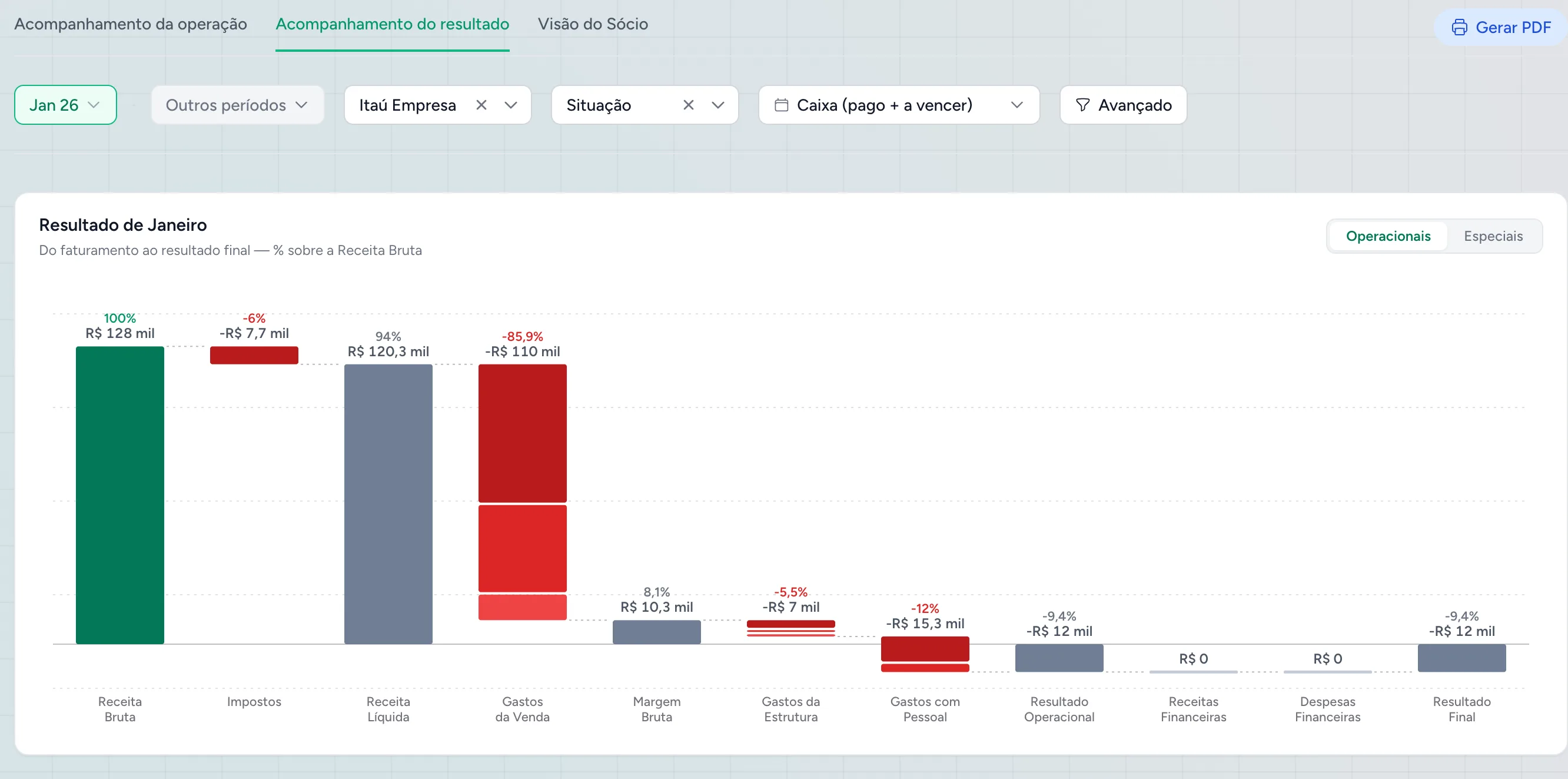Click the Resultado de Janeiro heading
The height and width of the screenshot is (779, 1568).
pos(123,225)
